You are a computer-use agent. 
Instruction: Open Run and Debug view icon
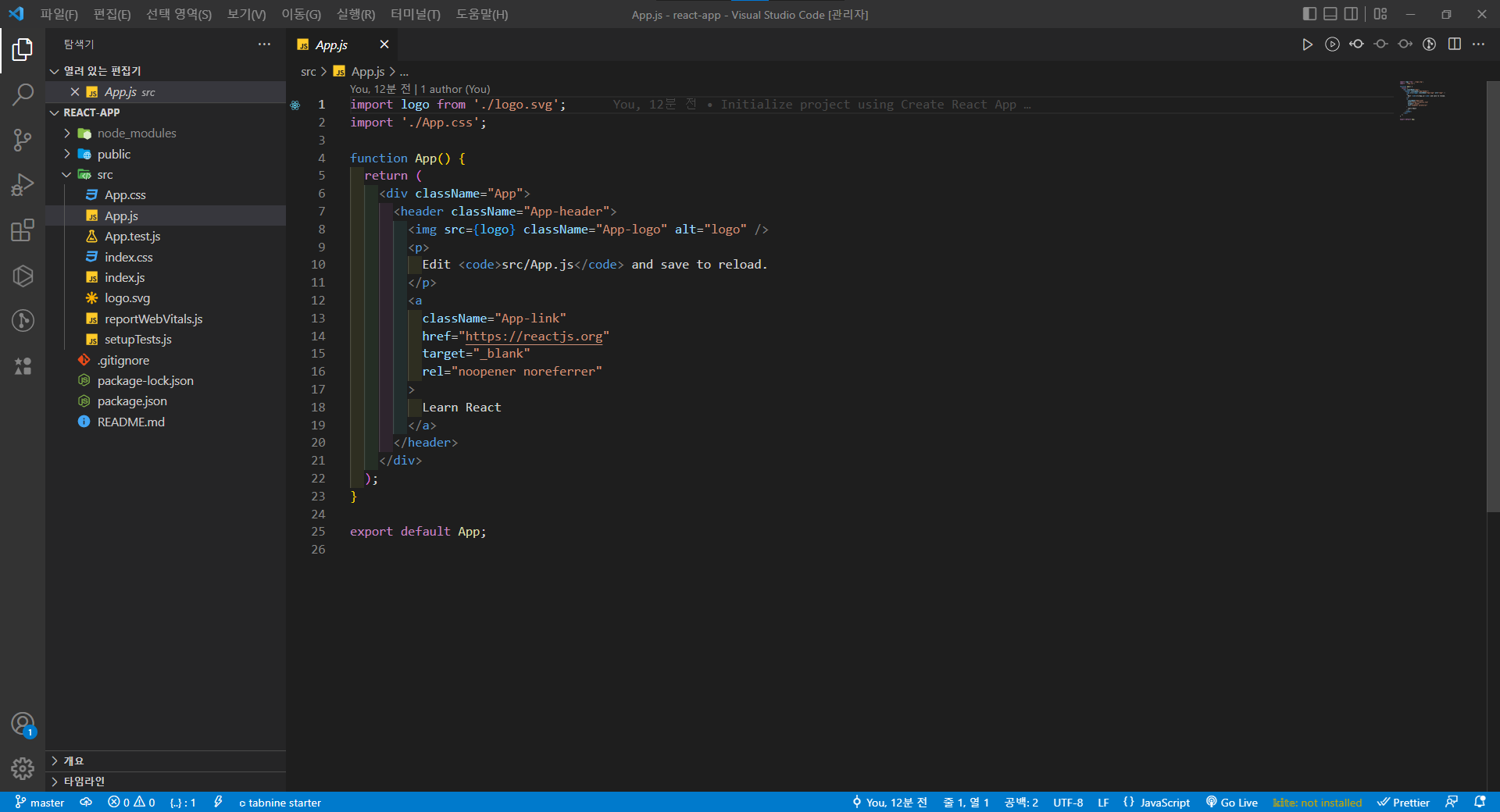pyautogui.click(x=23, y=185)
